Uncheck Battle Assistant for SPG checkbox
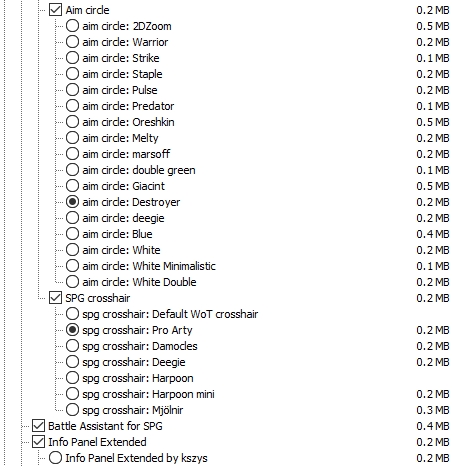Screen dimensions: 452x466 point(38,426)
